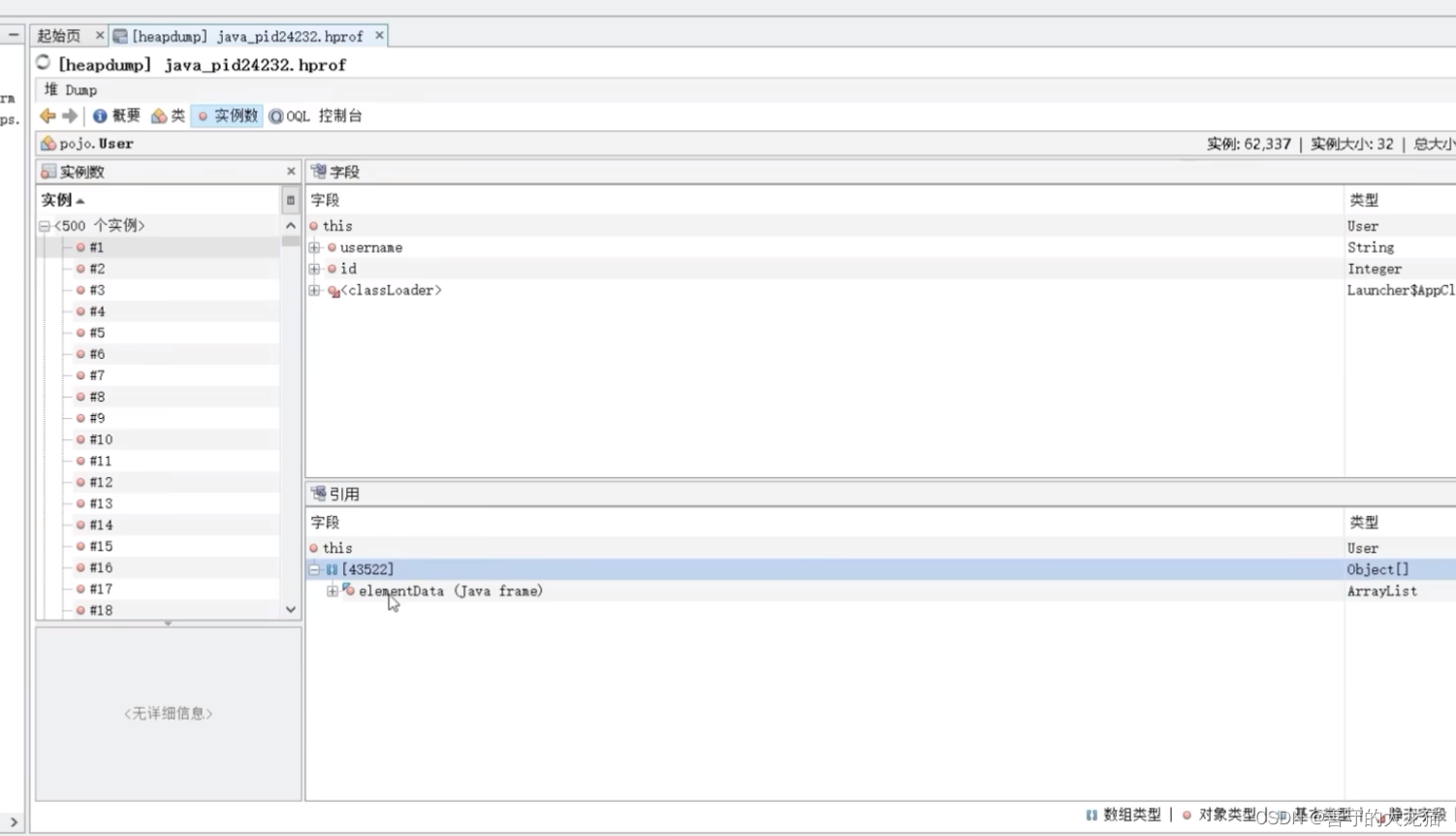Click the elementData GC root icon
This screenshot has height=836, width=1456.
click(348, 590)
